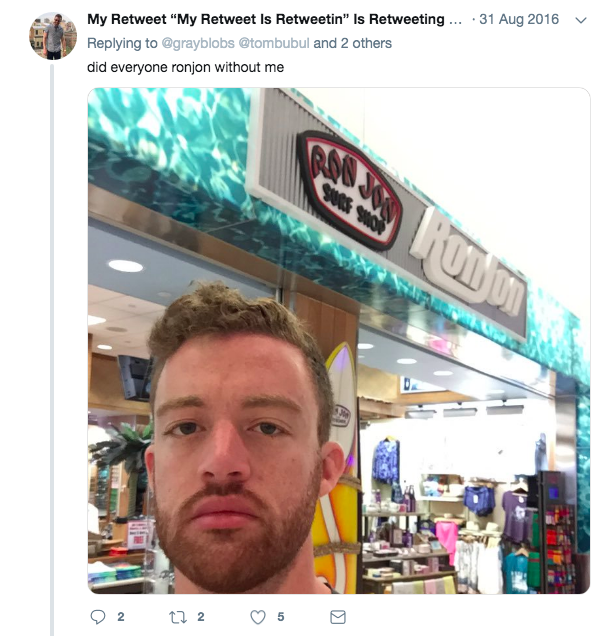Screen dimensions: 616x636
Task: Click the "Replying to" label
Action: (122, 43)
